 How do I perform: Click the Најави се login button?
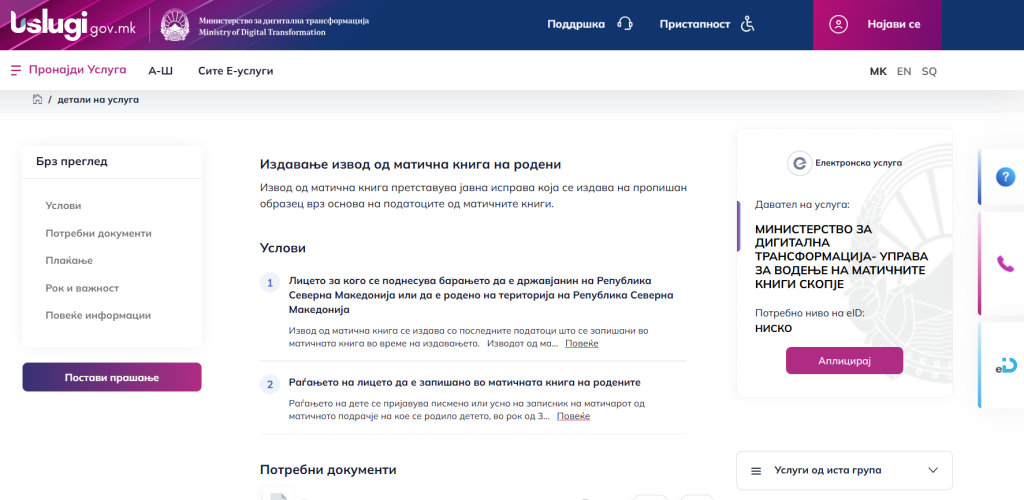tap(877, 25)
